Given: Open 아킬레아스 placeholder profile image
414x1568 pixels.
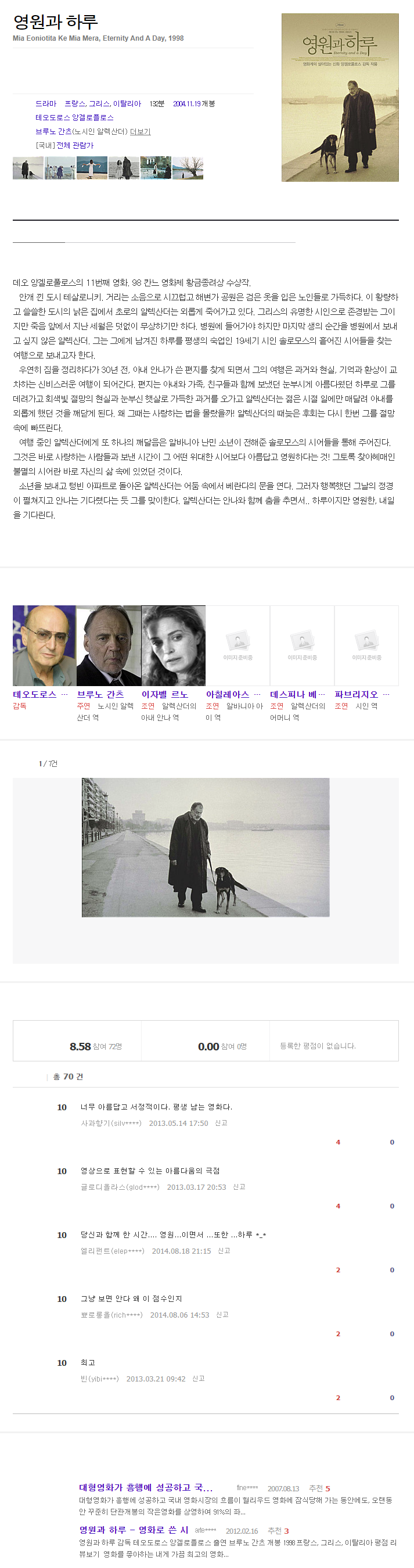Looking at the screenshot, I should click(x=237, y=645).
